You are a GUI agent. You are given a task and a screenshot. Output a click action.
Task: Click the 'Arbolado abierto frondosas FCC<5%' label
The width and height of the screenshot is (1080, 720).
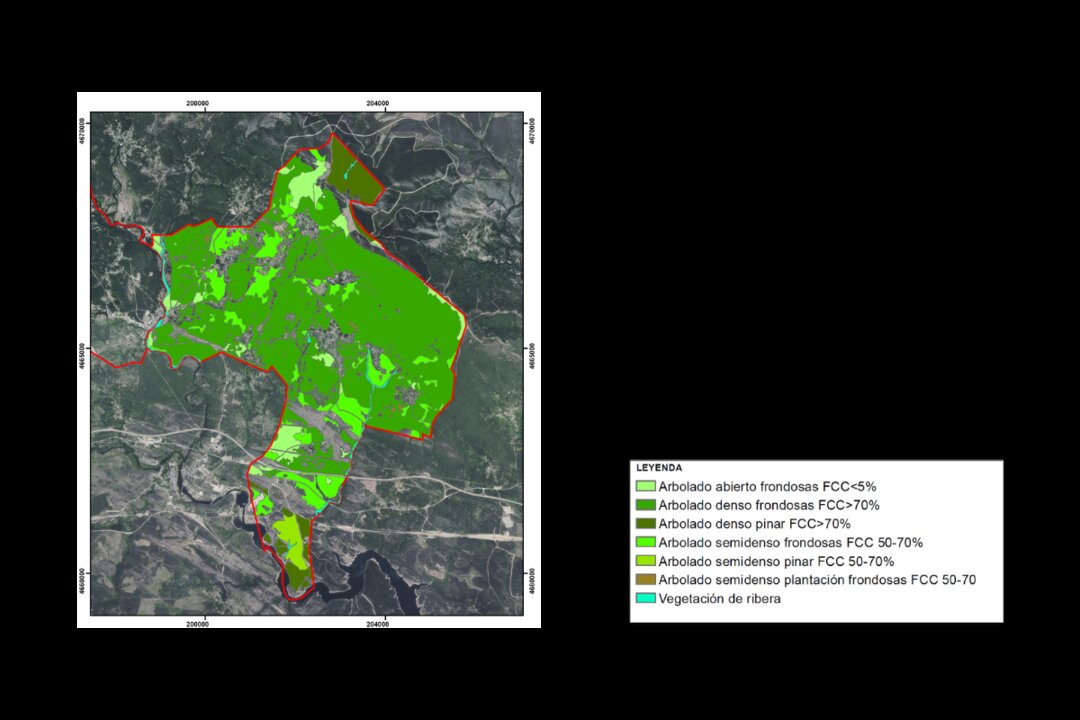point(767,486)
